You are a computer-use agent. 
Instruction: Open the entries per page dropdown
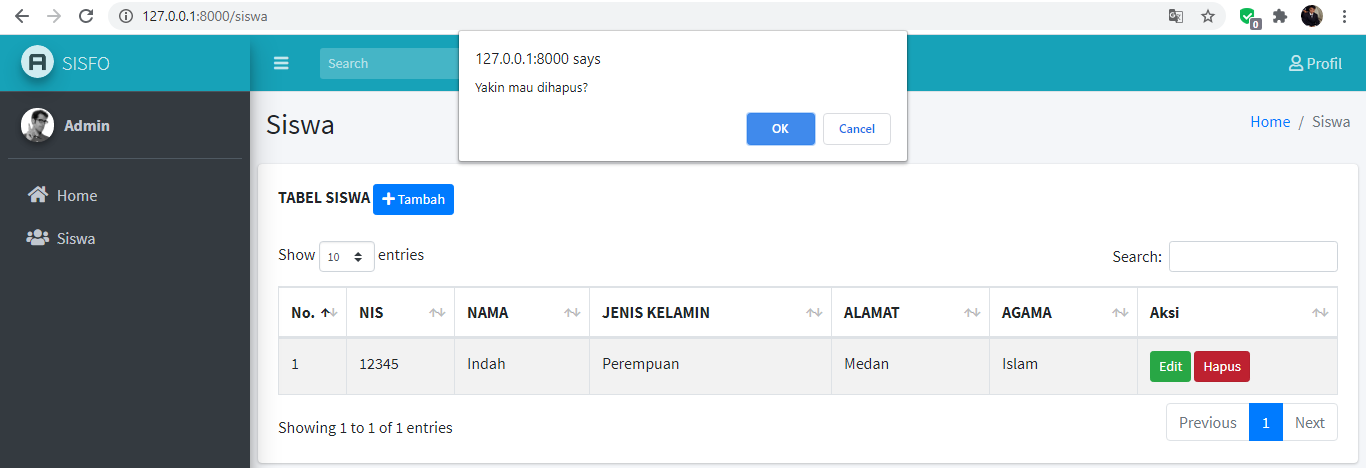(x=347, y=257)
